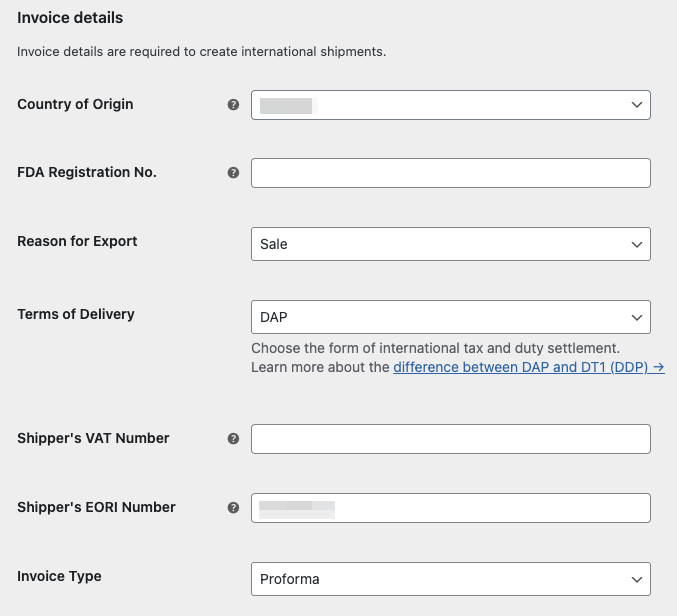
Task: Click the Country of Origin label
Action: (x=75, y=104)
